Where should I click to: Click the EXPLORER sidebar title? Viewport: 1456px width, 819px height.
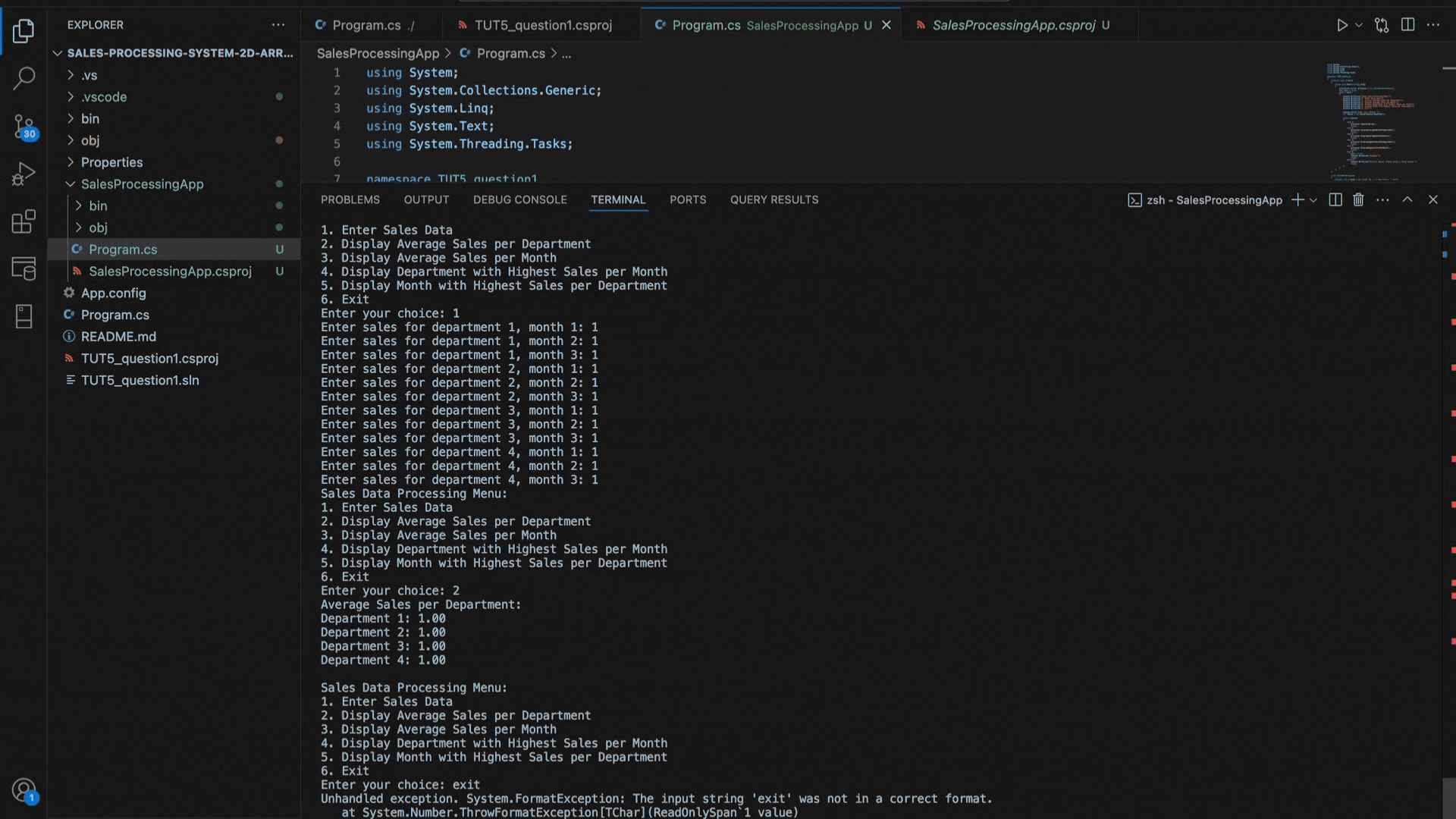pos(95,25)
